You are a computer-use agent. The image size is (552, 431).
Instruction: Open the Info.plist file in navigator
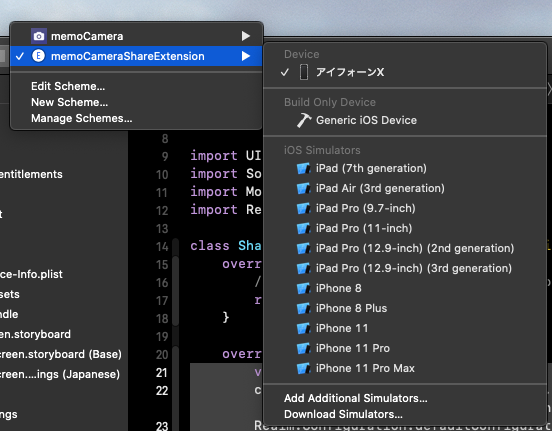pos(31,274)
